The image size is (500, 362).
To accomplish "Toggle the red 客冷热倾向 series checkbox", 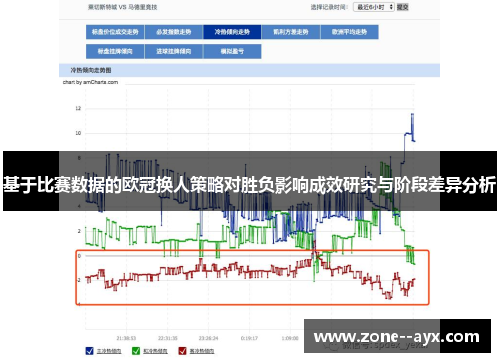I will coord(182,351).
